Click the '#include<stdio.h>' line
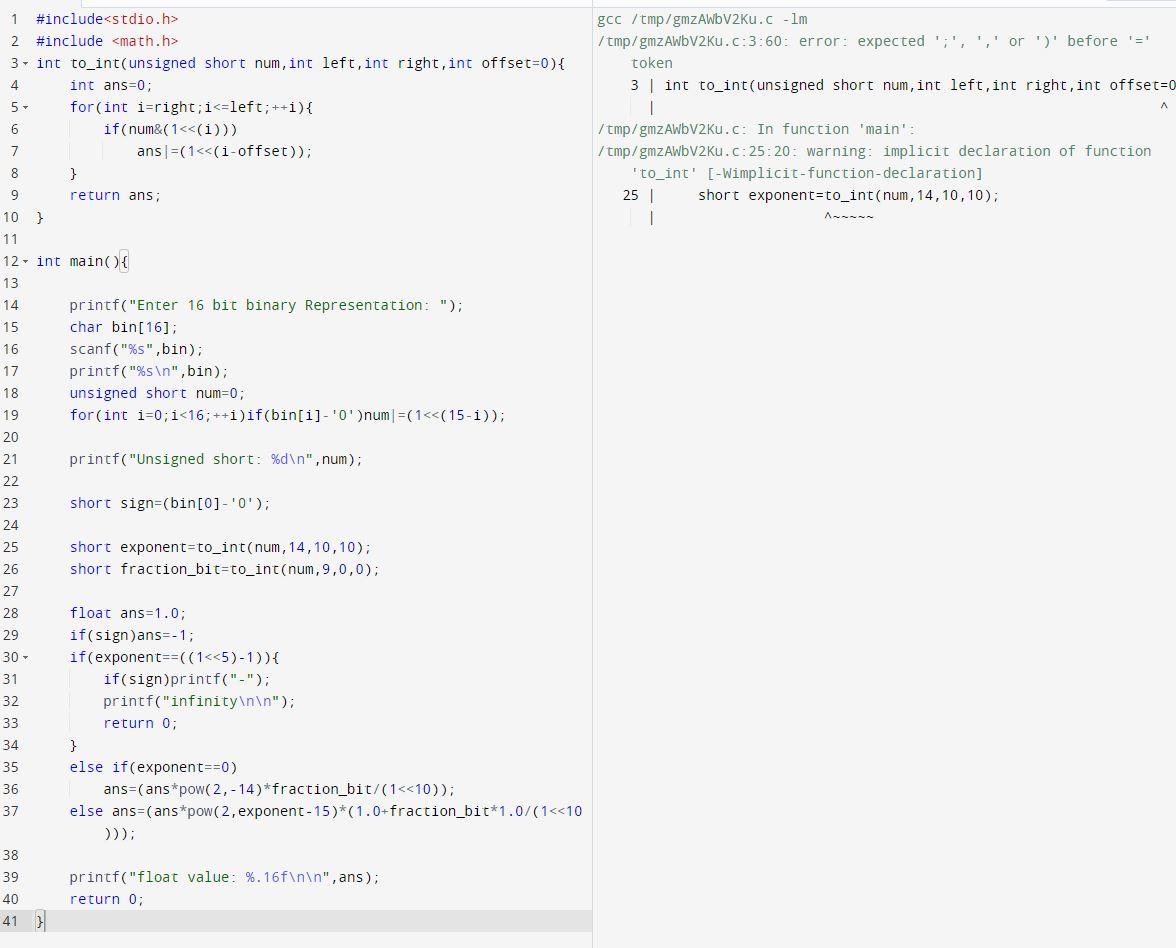The image size is (1176, 948). pos(107,20)
